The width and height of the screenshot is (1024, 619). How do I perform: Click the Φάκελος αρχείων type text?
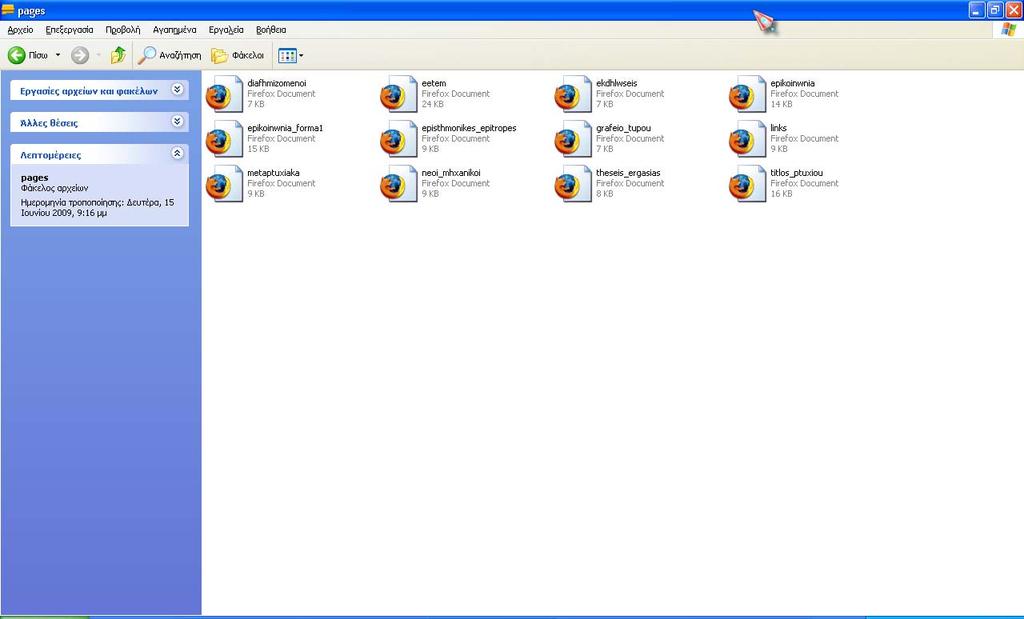[x=54, y=188]
